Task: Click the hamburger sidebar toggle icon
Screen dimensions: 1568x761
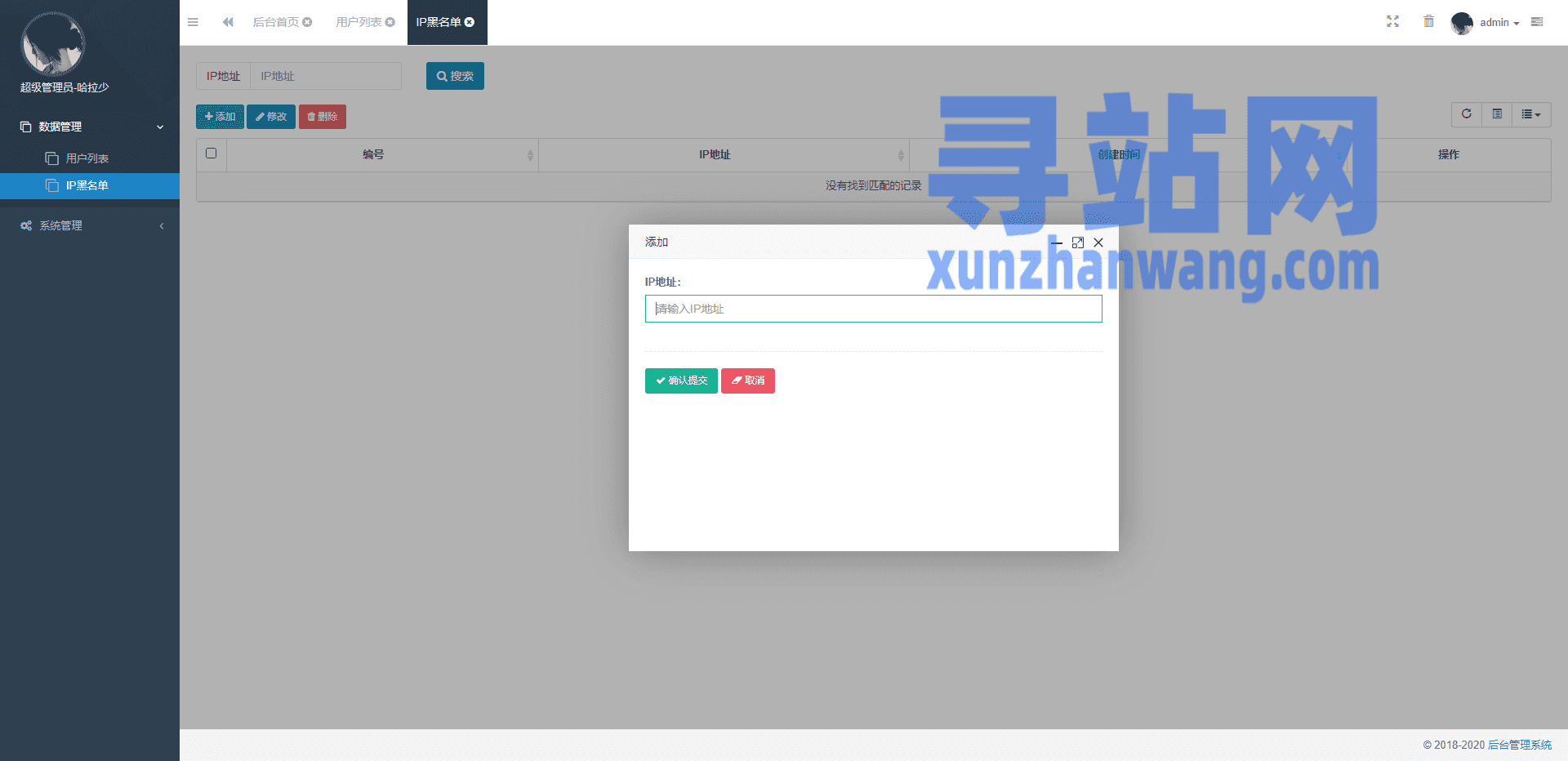Action: (193, 22)
